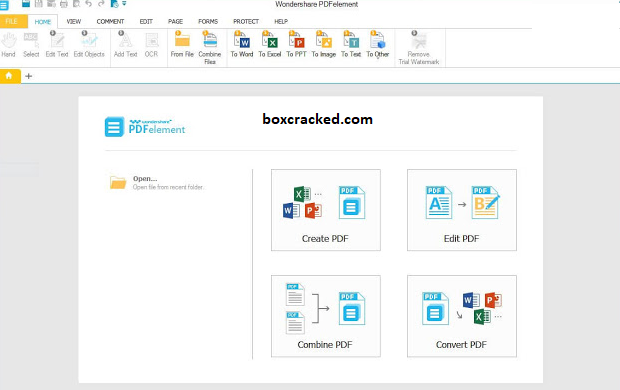Open the Combine PDF tile
This screenshot has height=390, width=620.
pos(326,316)
